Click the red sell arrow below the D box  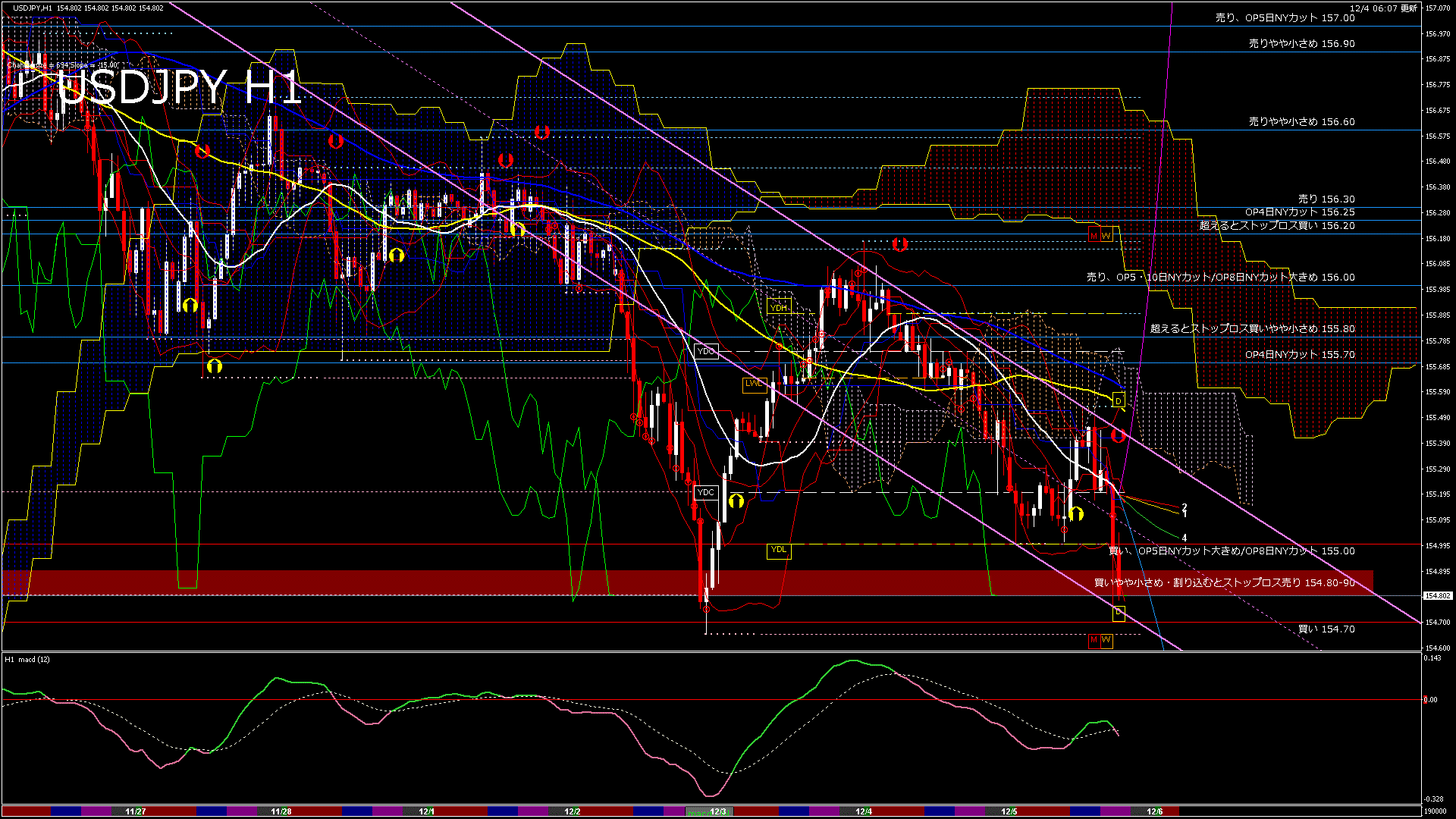pos(1119,435)
